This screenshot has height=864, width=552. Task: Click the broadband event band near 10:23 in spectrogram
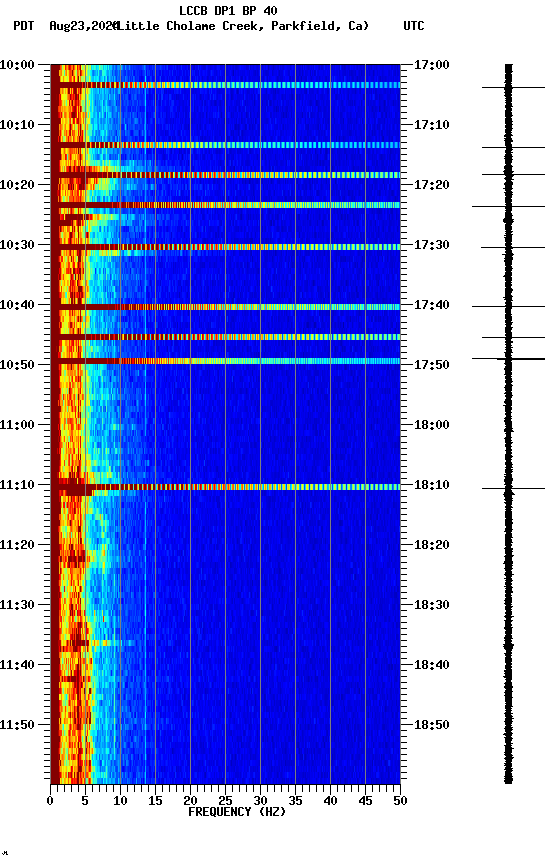[225, 205]
